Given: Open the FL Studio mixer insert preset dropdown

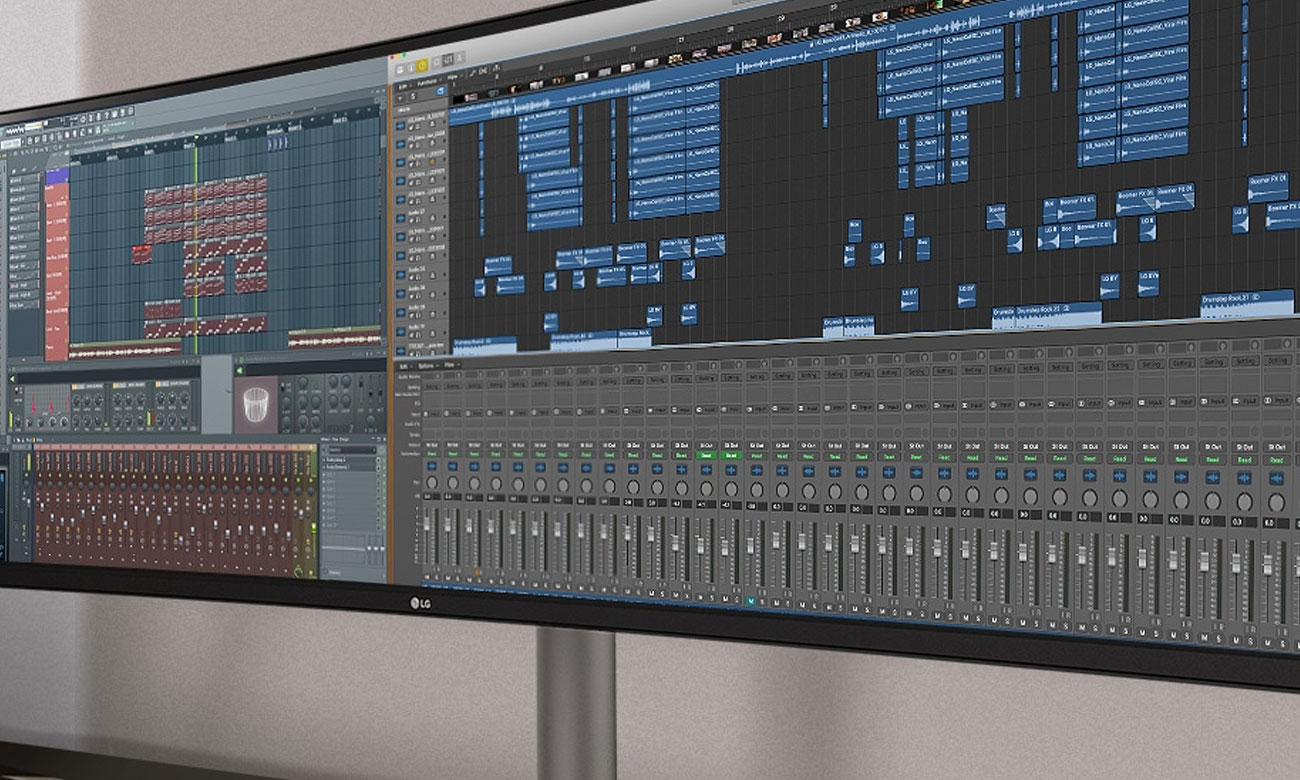Looking at the screenshot, I should (350, 451).
